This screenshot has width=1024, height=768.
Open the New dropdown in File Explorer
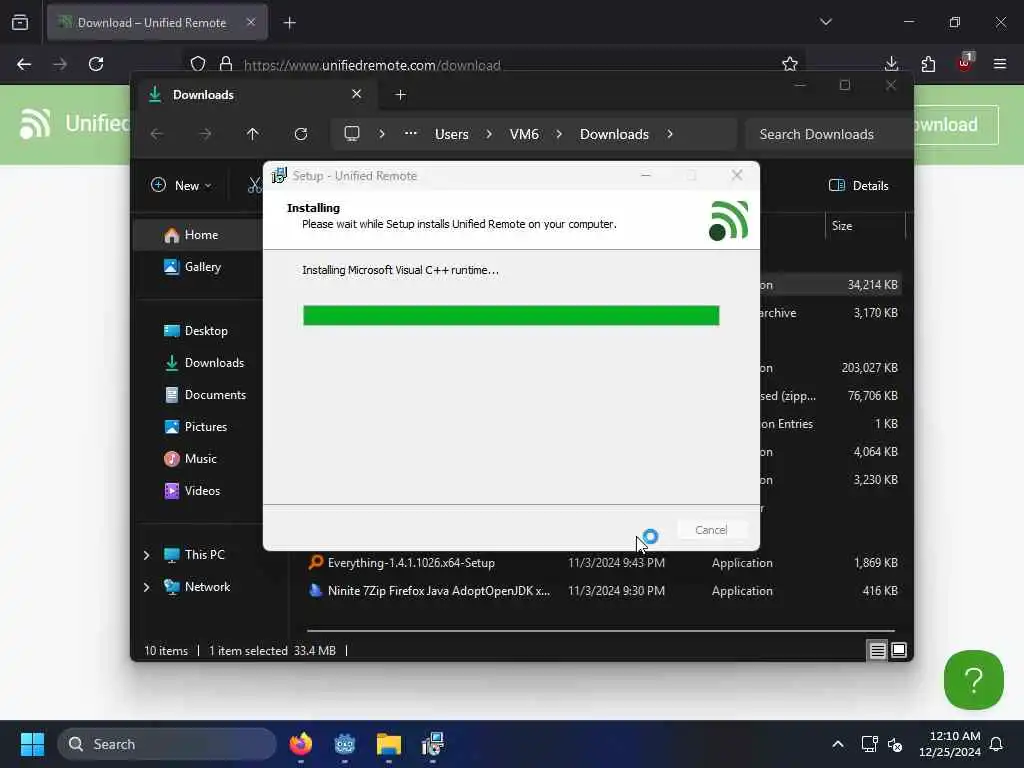coord(182,185)
